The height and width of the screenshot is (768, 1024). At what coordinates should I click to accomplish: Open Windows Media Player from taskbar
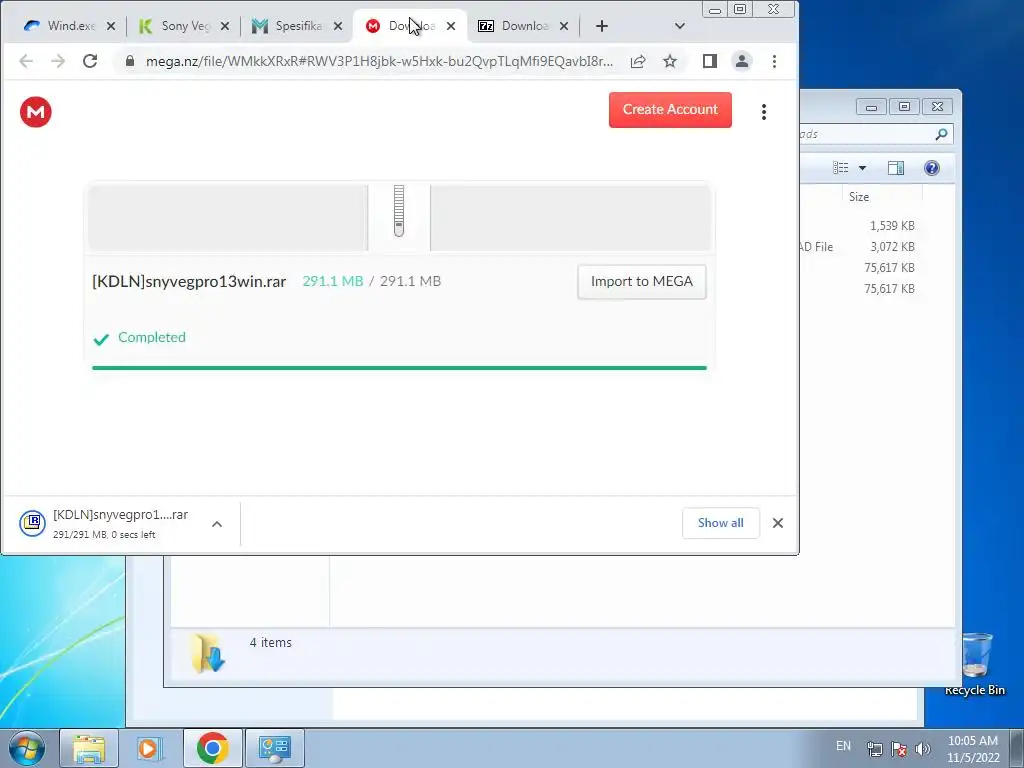150,748
